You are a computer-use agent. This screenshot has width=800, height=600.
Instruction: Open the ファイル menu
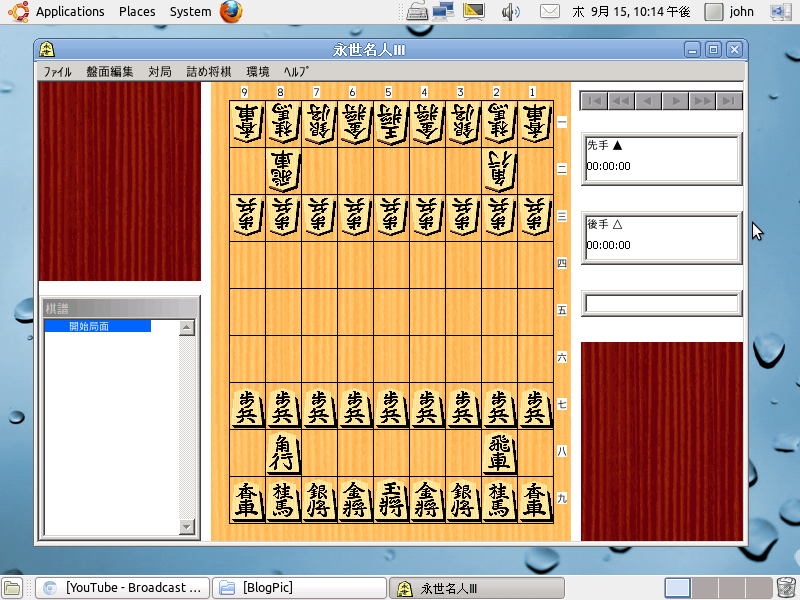(57, 71)
